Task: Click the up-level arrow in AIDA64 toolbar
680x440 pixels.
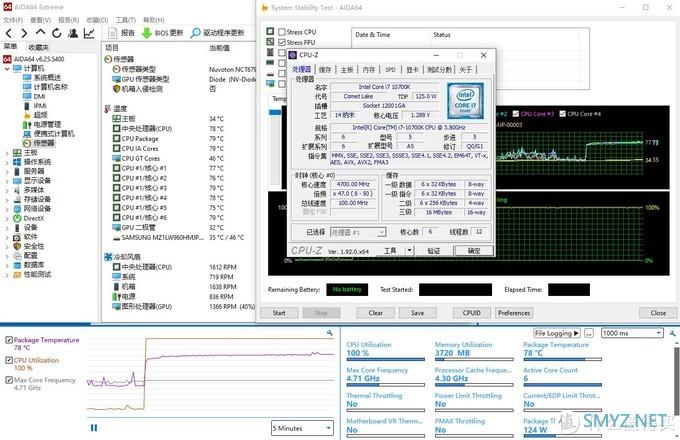Action: click(40, 33)
